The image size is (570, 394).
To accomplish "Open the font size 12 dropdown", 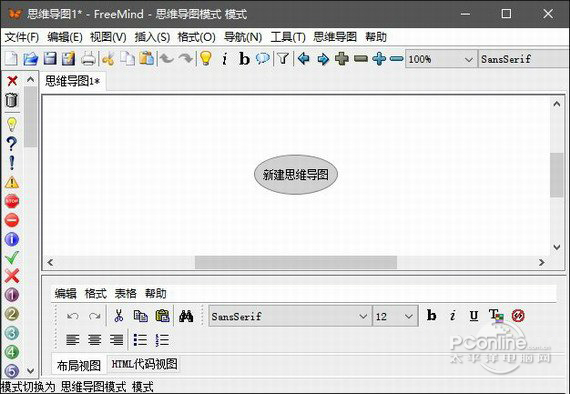I will 396,316.
